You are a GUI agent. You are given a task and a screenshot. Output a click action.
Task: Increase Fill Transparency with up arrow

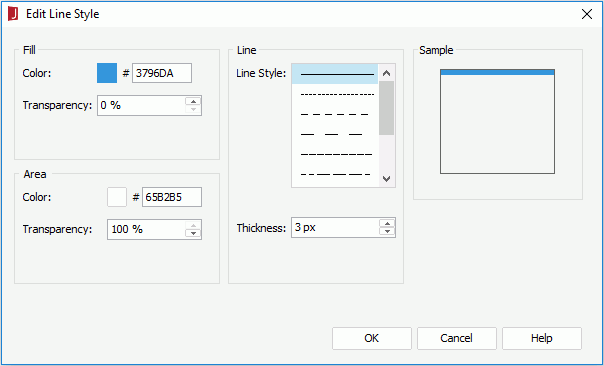[x=193, y=101]
